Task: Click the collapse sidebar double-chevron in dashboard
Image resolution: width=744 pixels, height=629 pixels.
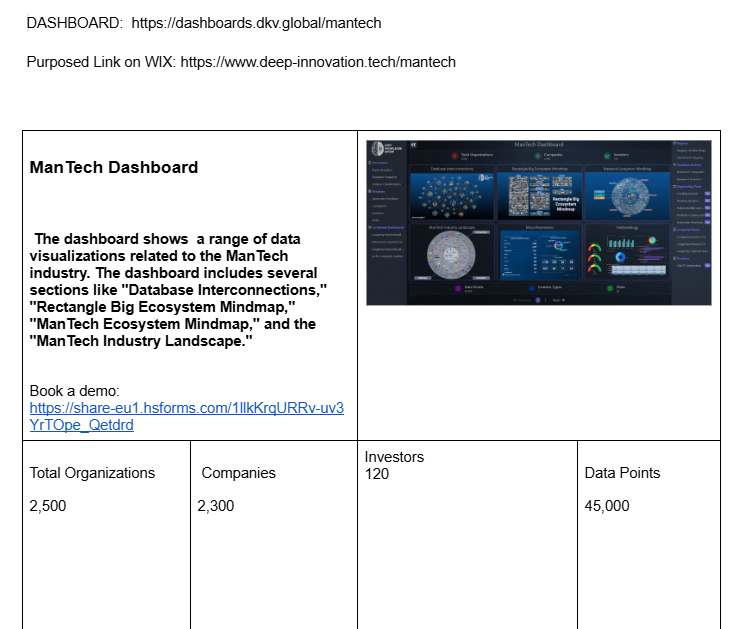Action: click(414, 146)
